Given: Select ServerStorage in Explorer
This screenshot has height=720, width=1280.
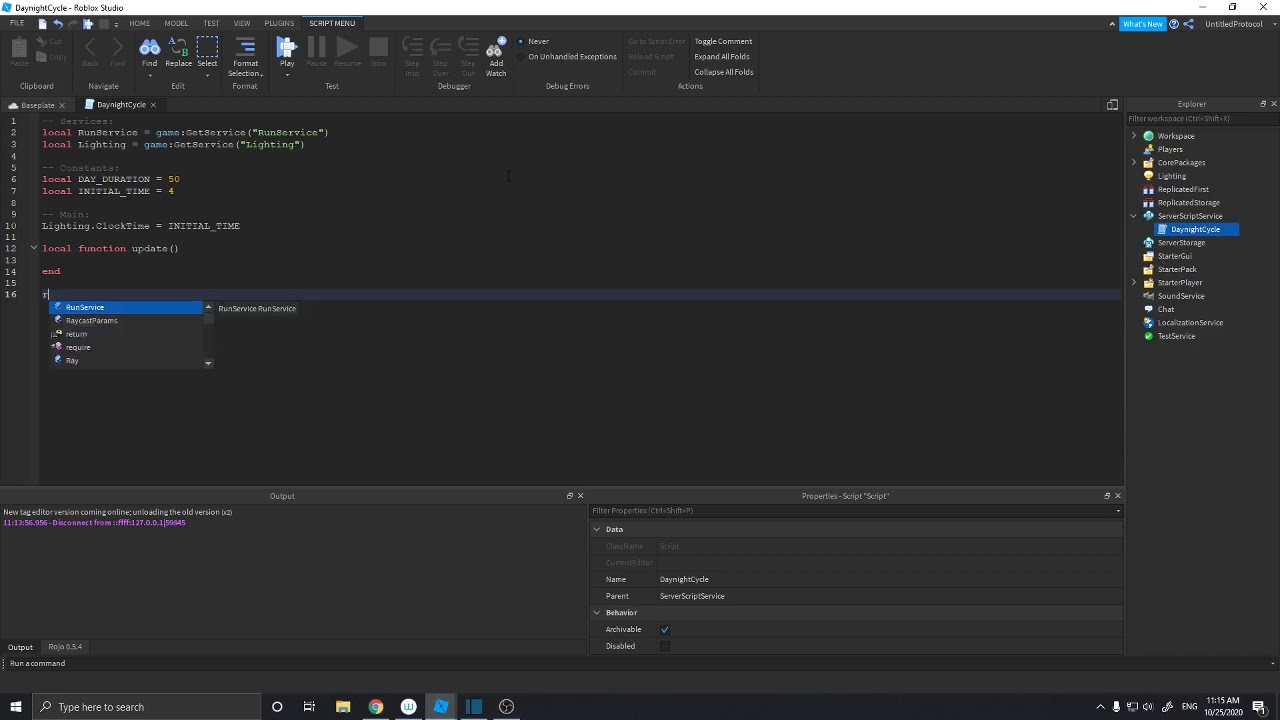Looking at the screenshot, I should 1181,242.
